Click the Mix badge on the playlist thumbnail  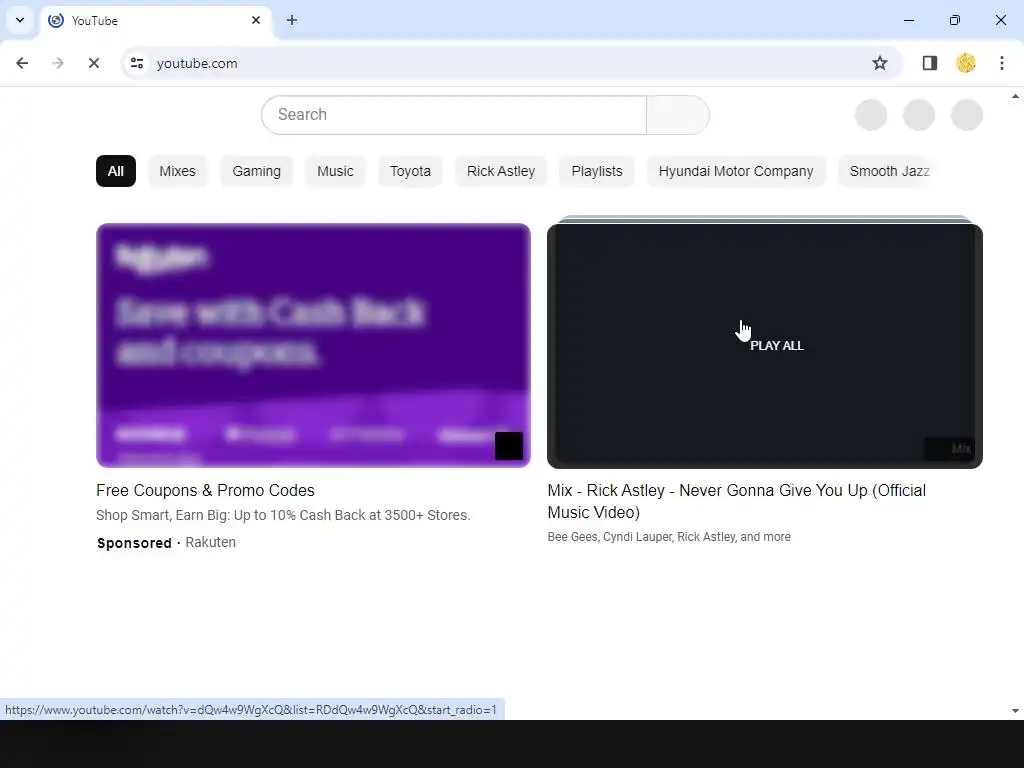(950, 449)
